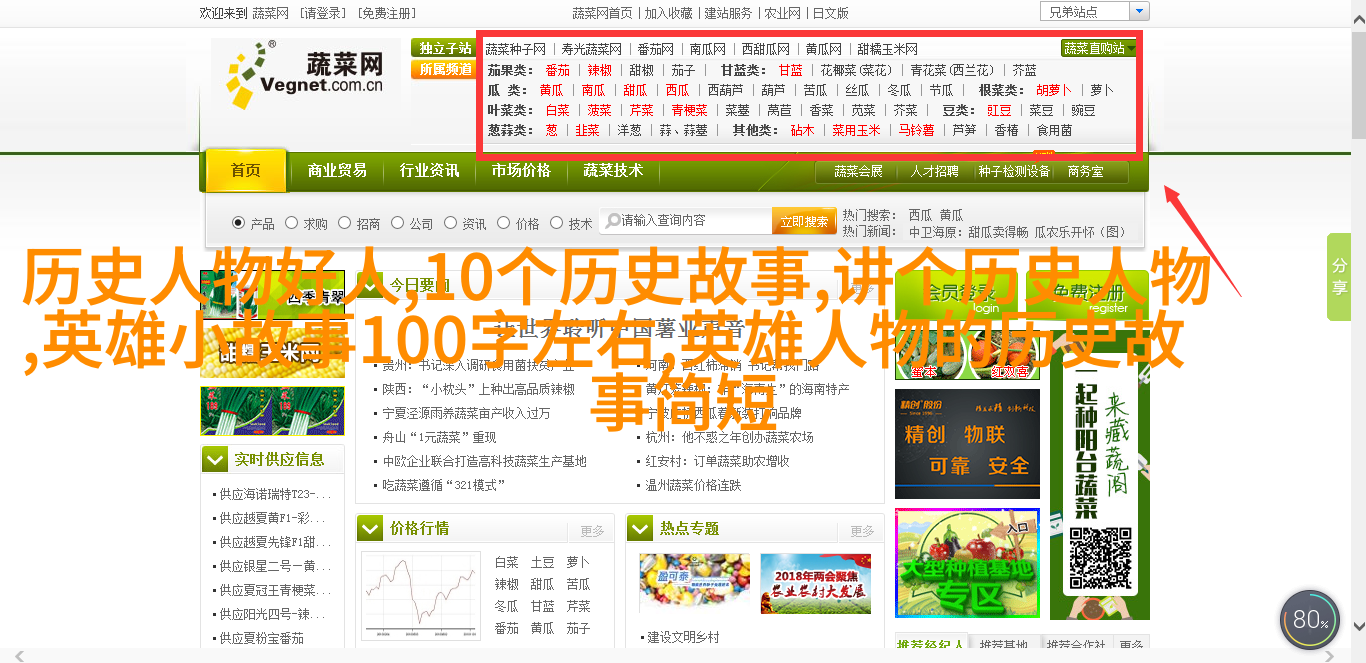Open the 价格行情 price chart thumbnail
Image resolution: width=1366 pixels, height=663 pixels.
tap(420, 597)
